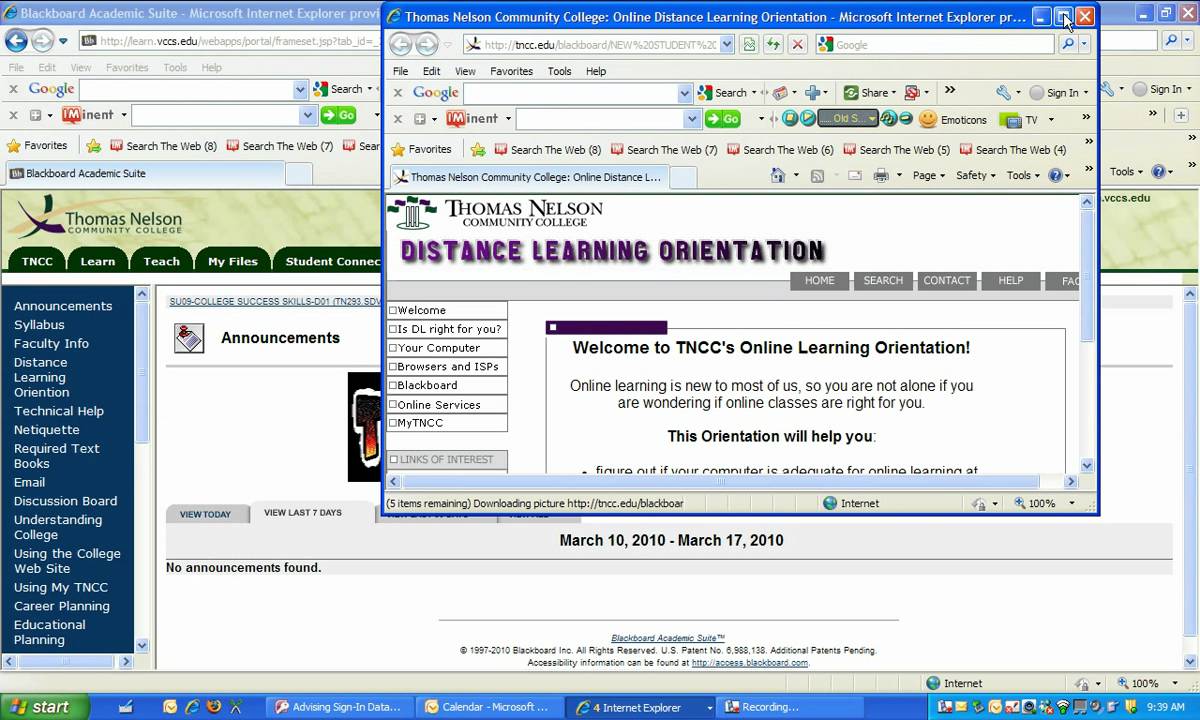Image resolution: width=1200 pixels, height=720 pixels.
Task: Click Thomas Nelson logo on orientation page
Action: click(x=496, y=213)
